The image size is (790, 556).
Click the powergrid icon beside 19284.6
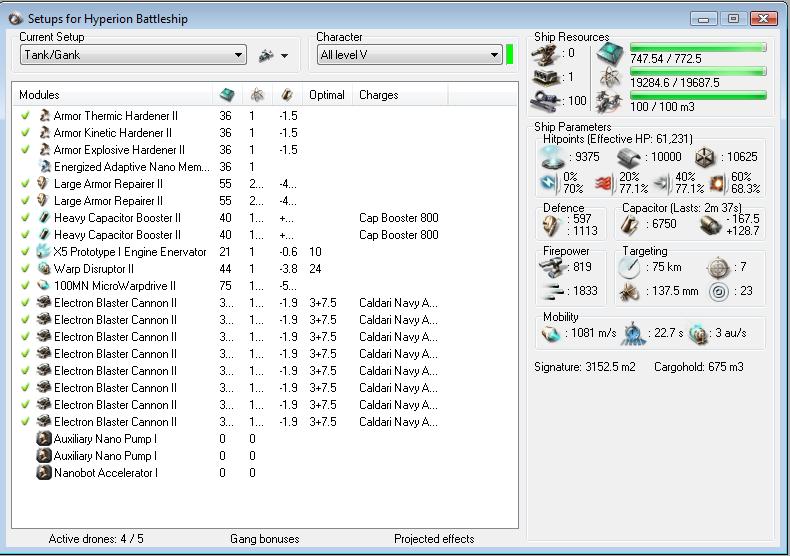pos(610,78)
